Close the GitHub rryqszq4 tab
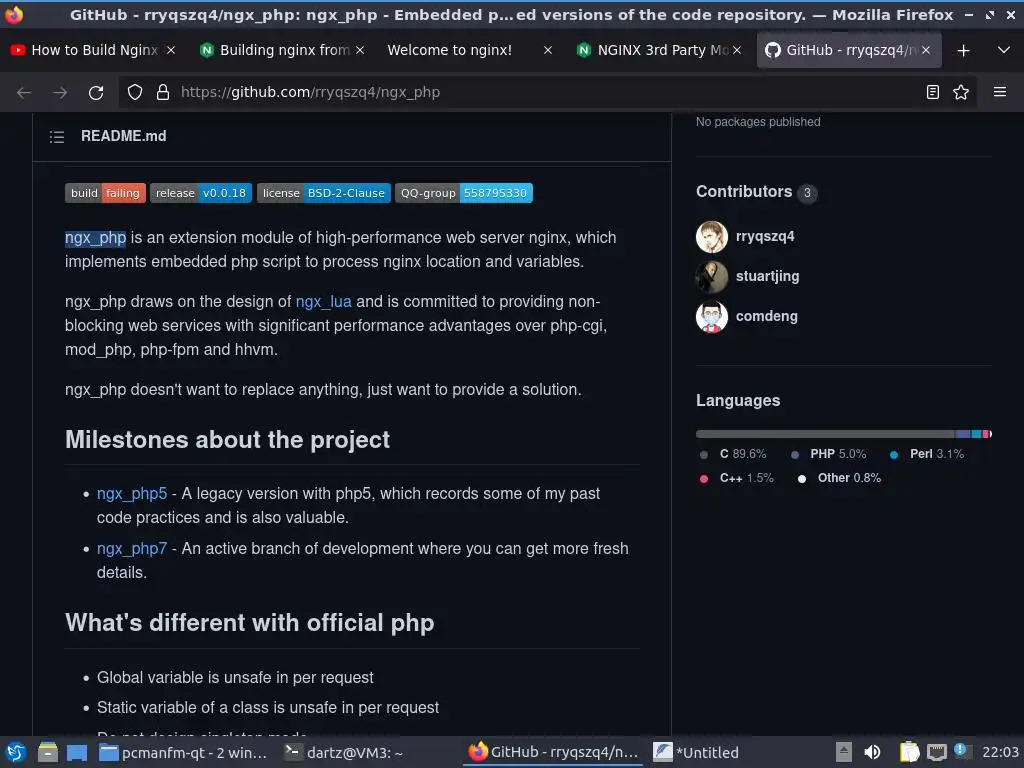This screenshot has height=768, width=1024. [x=925, y=50]
